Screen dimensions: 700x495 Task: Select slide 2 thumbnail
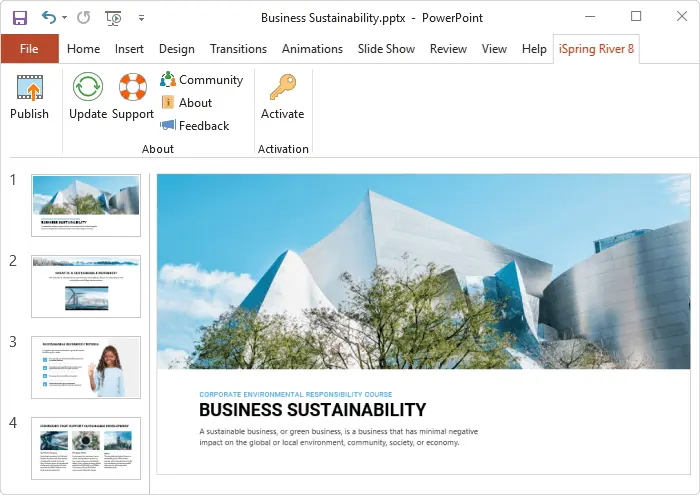point(86,287)
